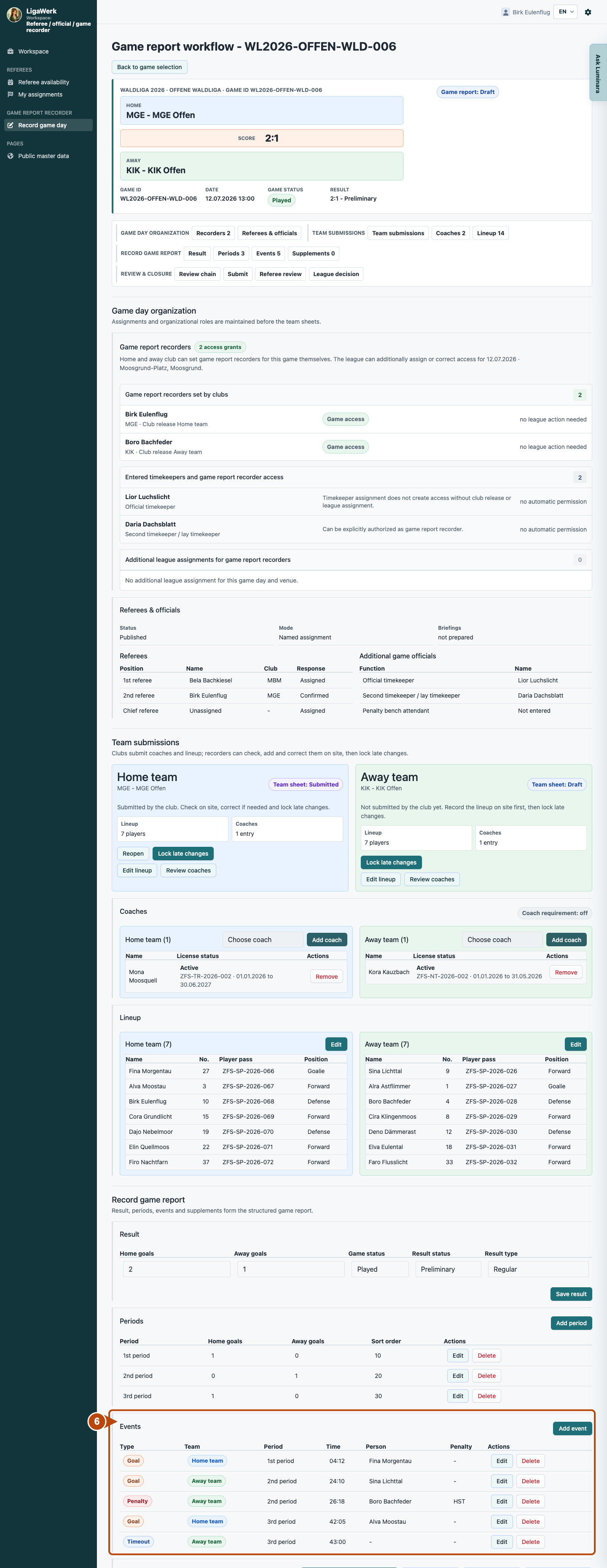Reopen the home team sheet

[133, 854]
